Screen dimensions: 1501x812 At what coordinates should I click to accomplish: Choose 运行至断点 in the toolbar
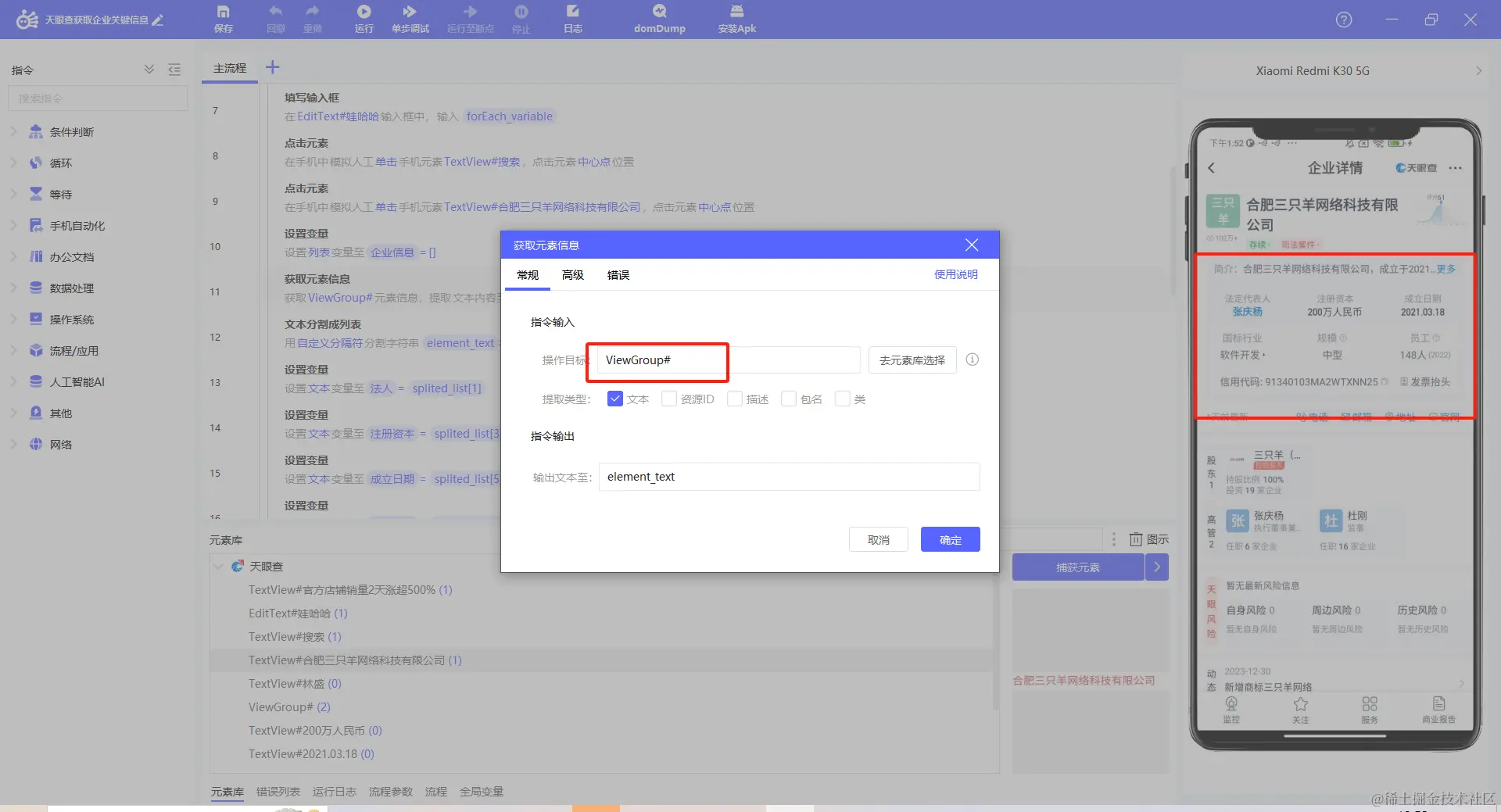pyautogui.click(x=471, y=19)
